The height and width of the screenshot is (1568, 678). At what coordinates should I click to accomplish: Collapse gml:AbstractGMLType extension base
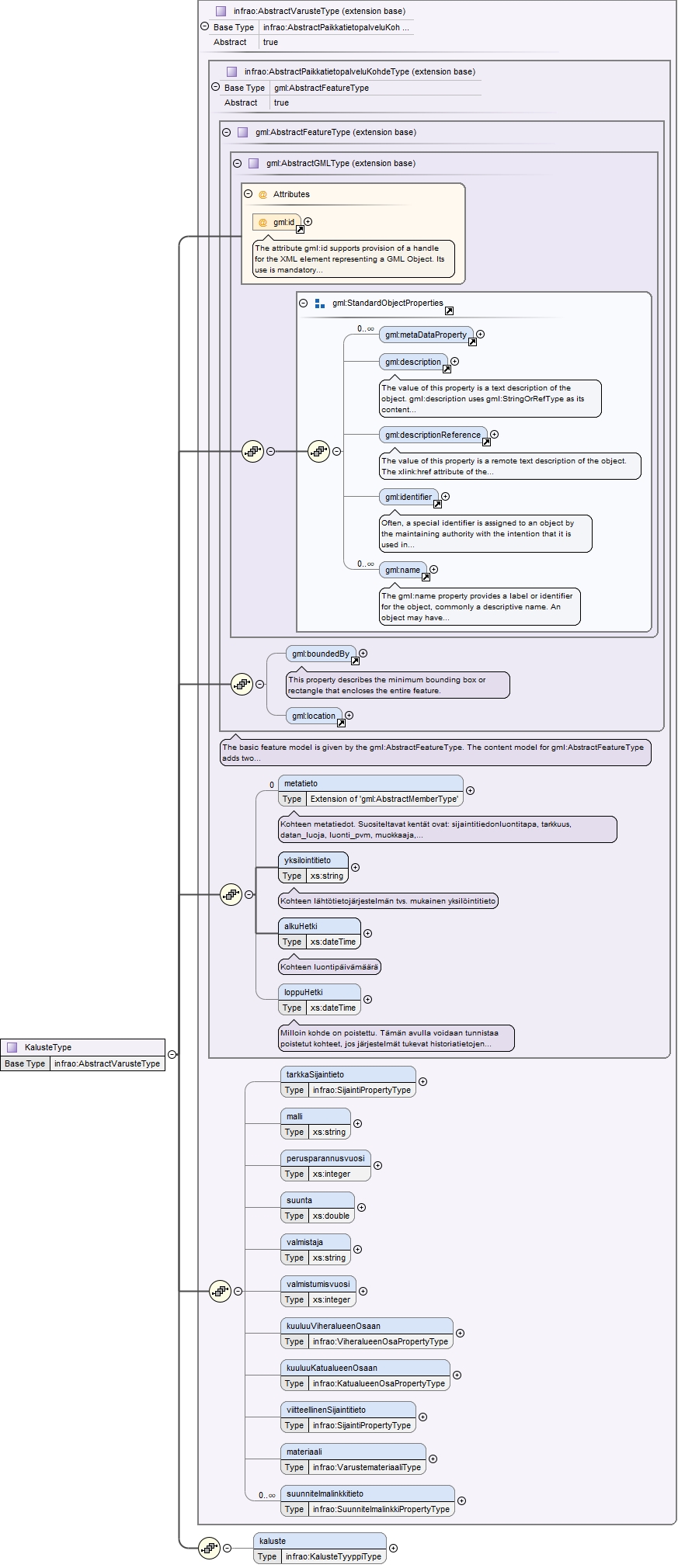[237, 163]
